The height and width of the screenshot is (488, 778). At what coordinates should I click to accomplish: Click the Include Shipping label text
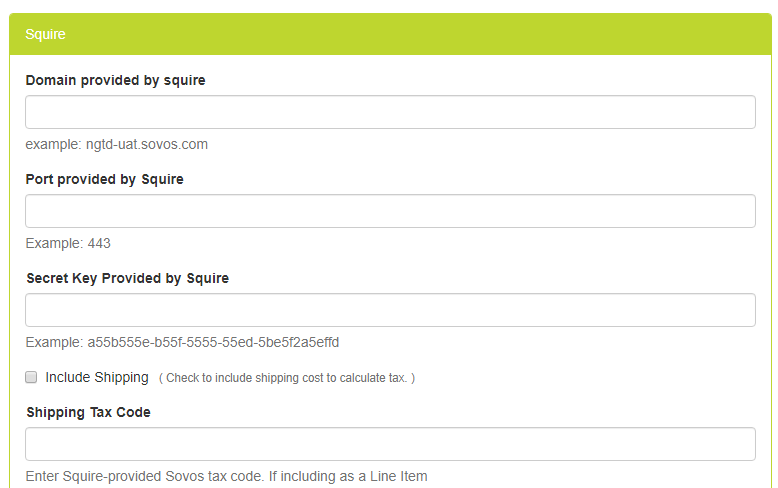click(x=97, y=377)
